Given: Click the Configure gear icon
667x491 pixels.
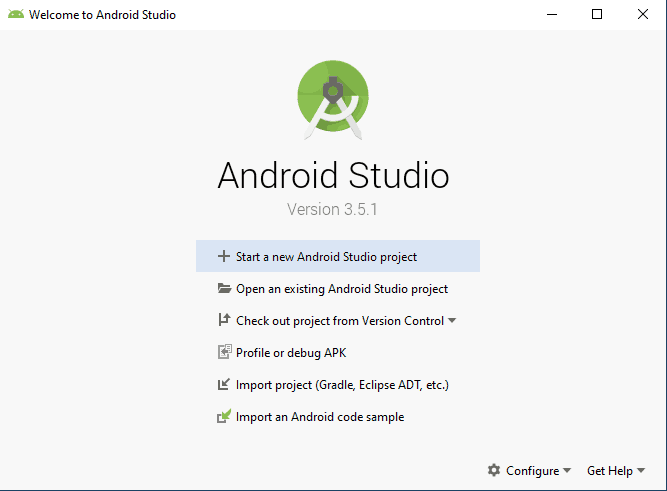Looking at the screenshot, I should click(x=494, y=470).
